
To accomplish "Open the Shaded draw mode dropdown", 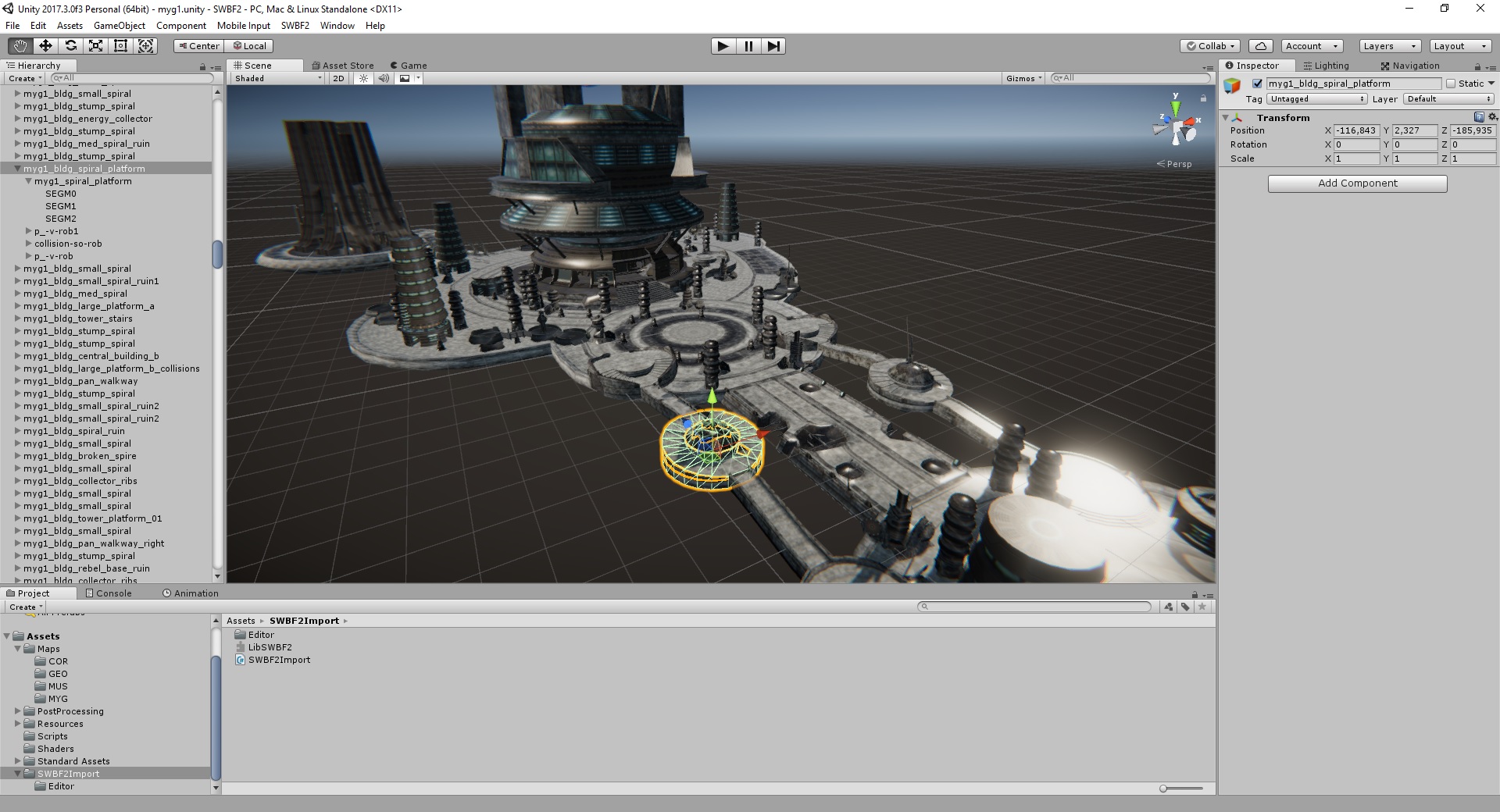I will click(276, 78).
